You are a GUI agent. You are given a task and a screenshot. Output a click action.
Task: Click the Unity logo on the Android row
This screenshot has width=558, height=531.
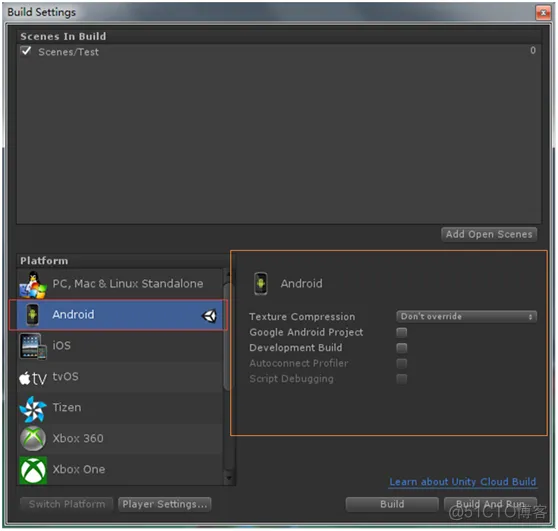(209, 316)
